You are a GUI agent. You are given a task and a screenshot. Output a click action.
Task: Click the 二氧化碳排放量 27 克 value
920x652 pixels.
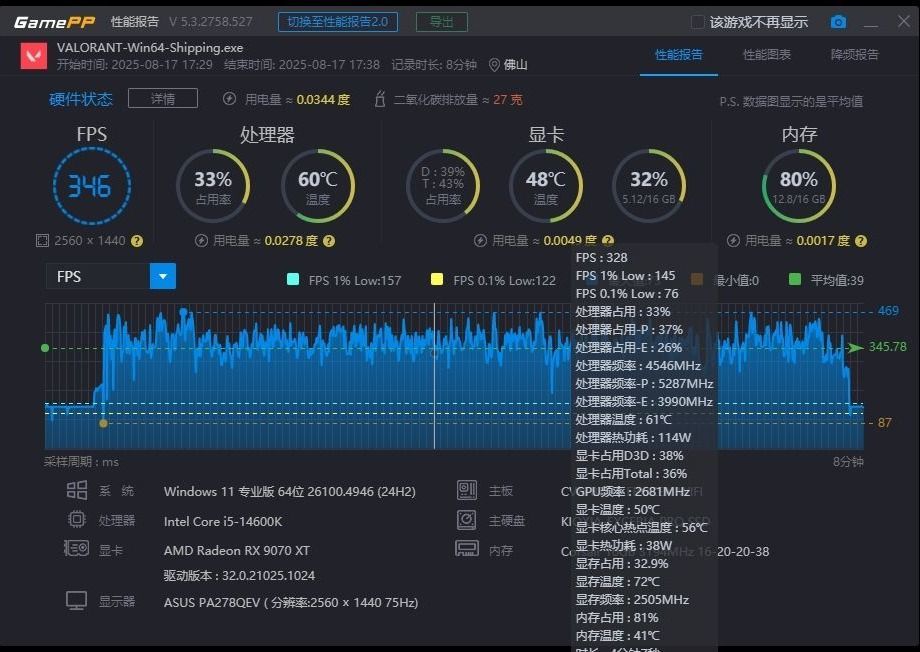click(508, 100)
